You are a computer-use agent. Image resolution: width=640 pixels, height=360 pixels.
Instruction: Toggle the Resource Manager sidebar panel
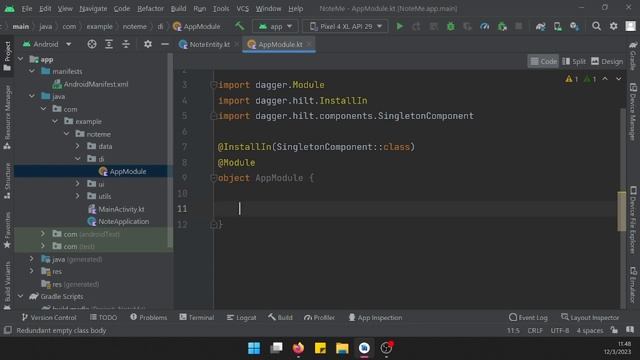click(7, 118)
